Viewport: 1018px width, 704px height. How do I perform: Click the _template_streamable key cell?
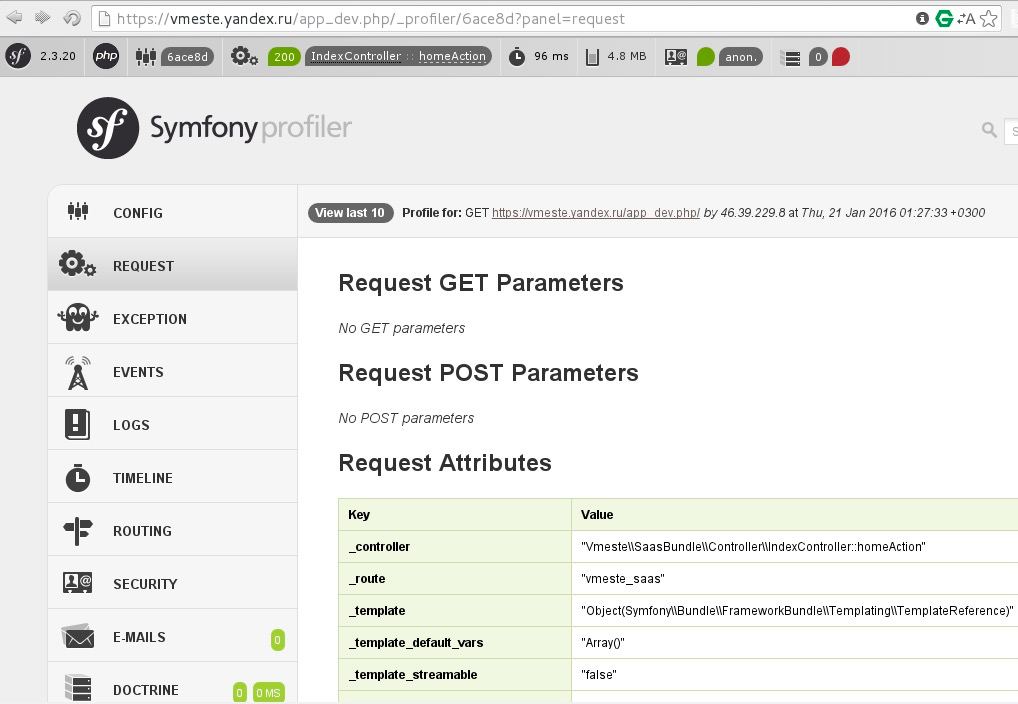pyautogui.click(x=455, y=675)
